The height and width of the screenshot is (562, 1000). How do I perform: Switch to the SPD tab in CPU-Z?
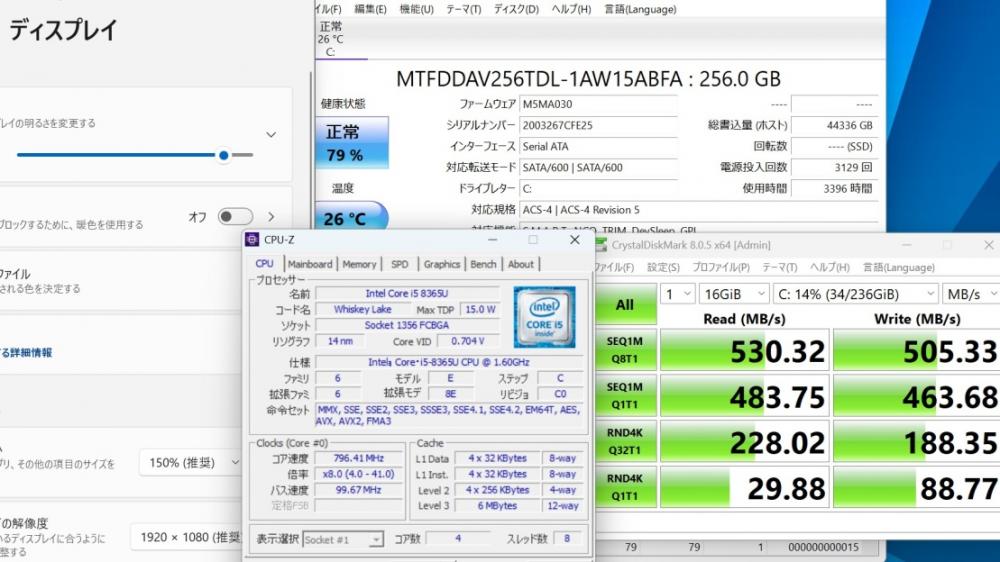[400, 264]
